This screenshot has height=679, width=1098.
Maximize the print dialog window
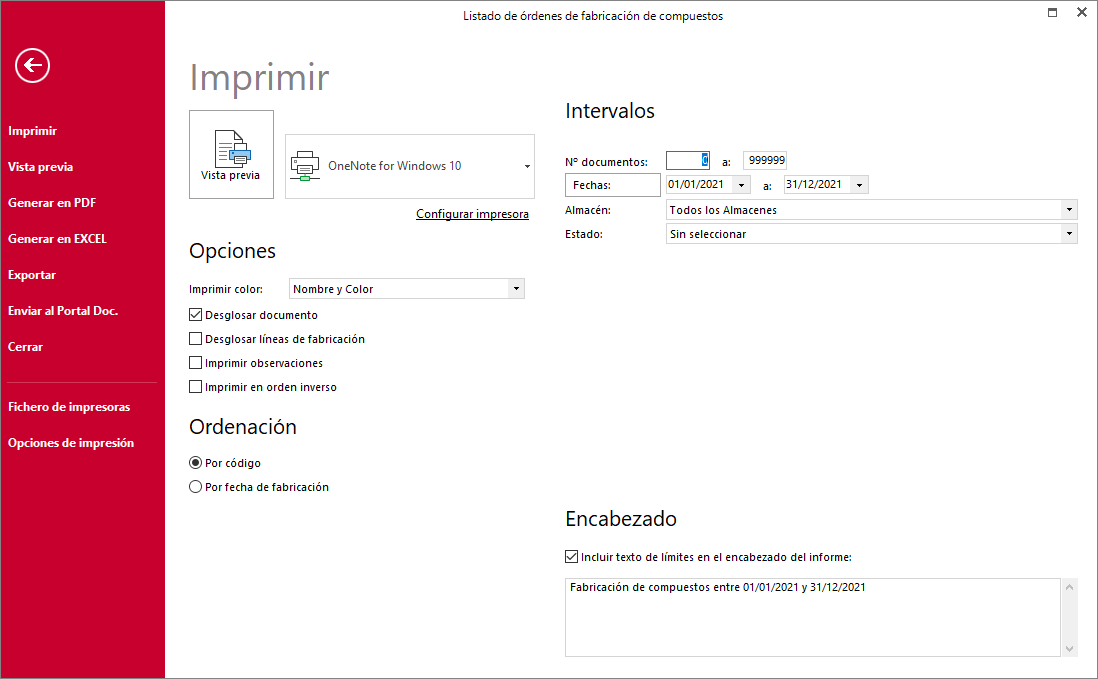click(1052, 13)
